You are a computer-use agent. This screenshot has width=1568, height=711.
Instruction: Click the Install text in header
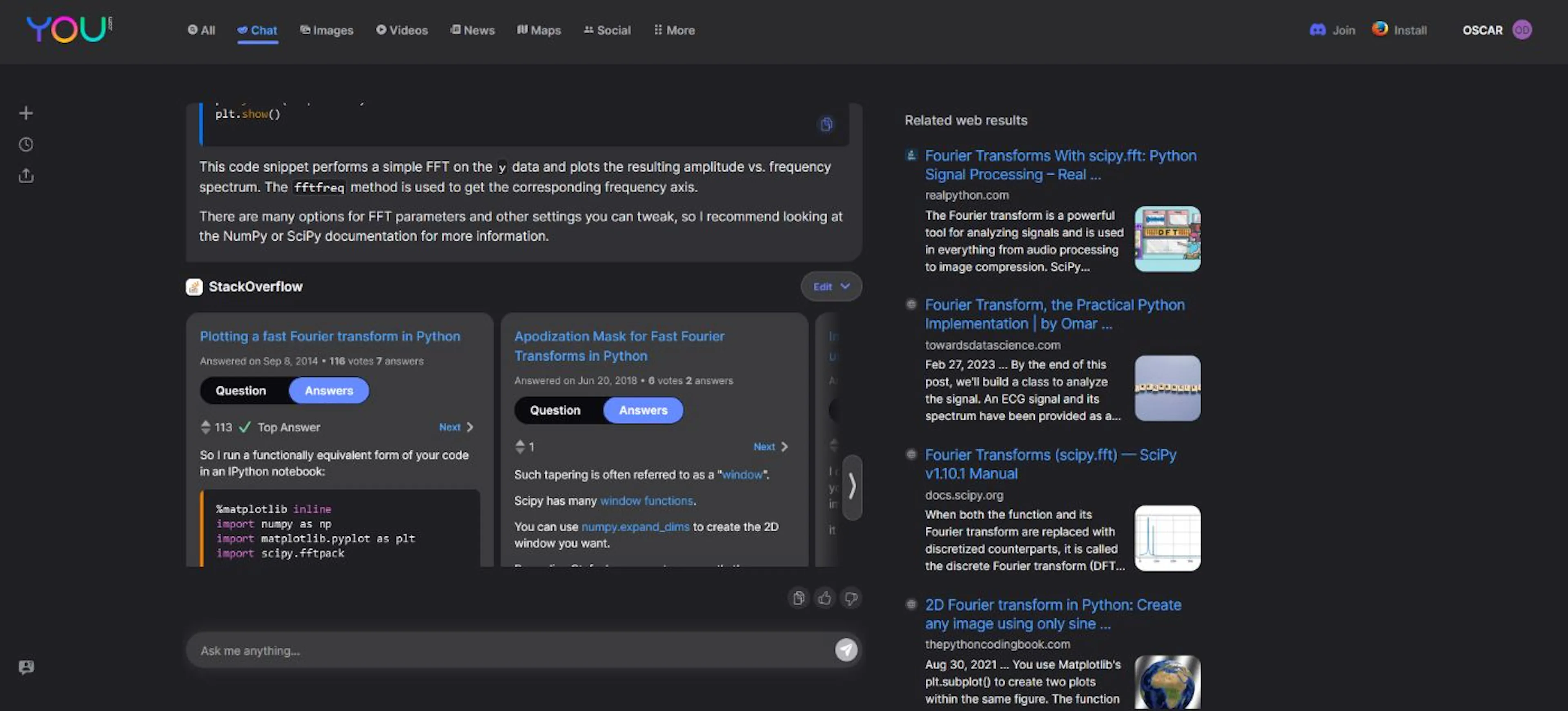(1410, 30)
